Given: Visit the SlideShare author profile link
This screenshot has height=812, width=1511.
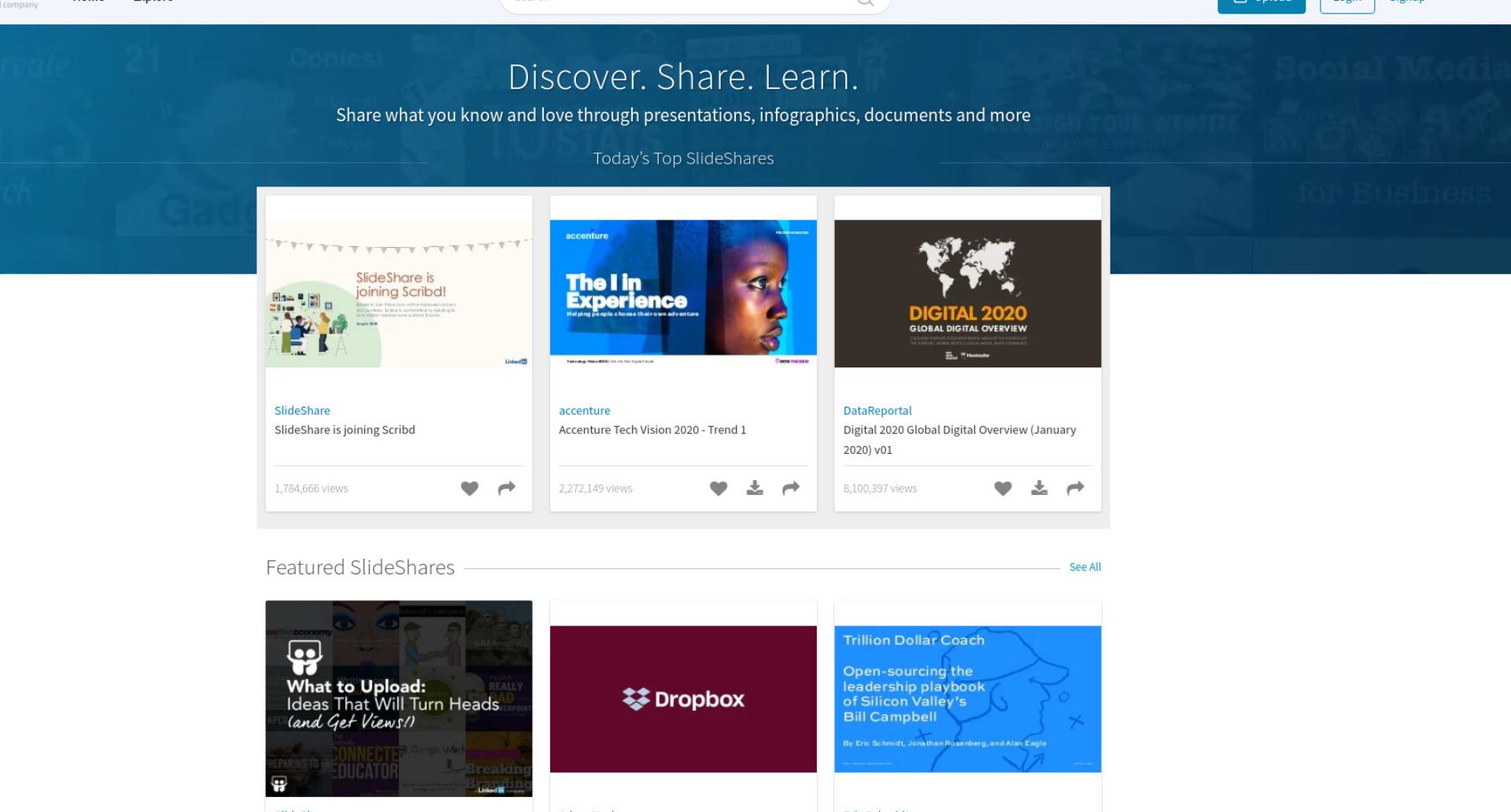Looking at the screenshot, I should click(302, 411).
